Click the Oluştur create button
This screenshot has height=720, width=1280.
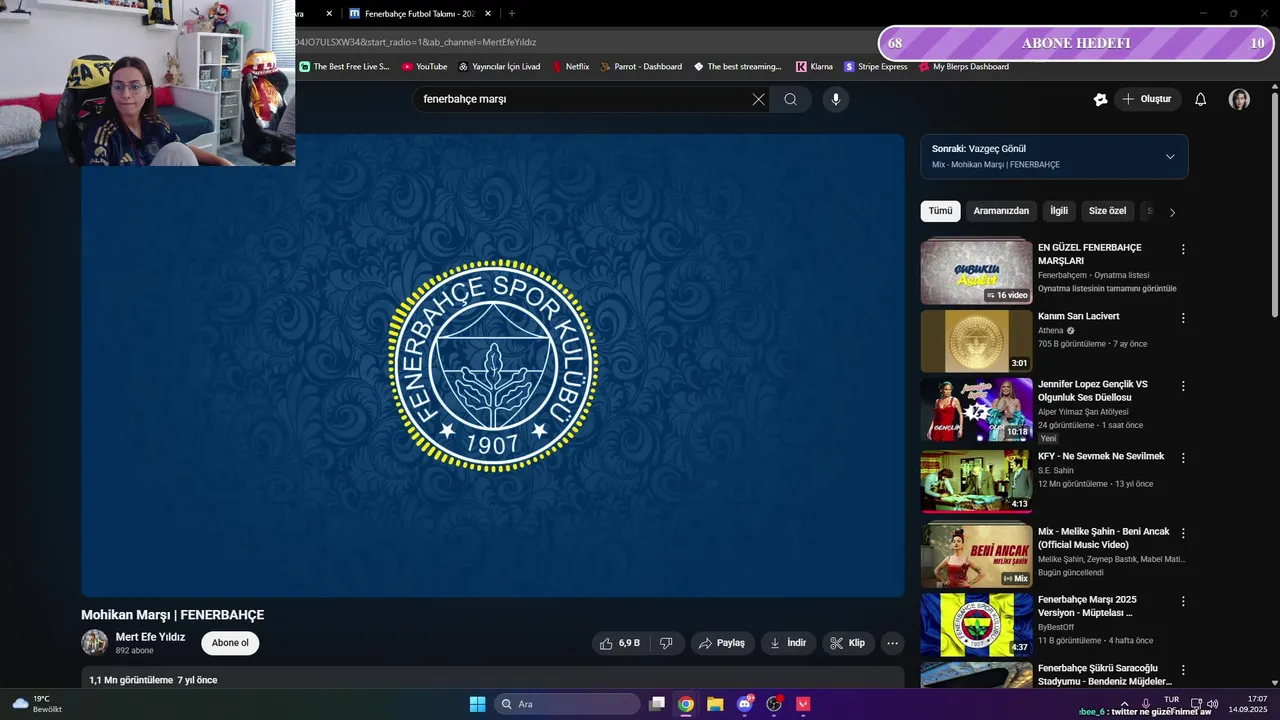coord(1147,99)
